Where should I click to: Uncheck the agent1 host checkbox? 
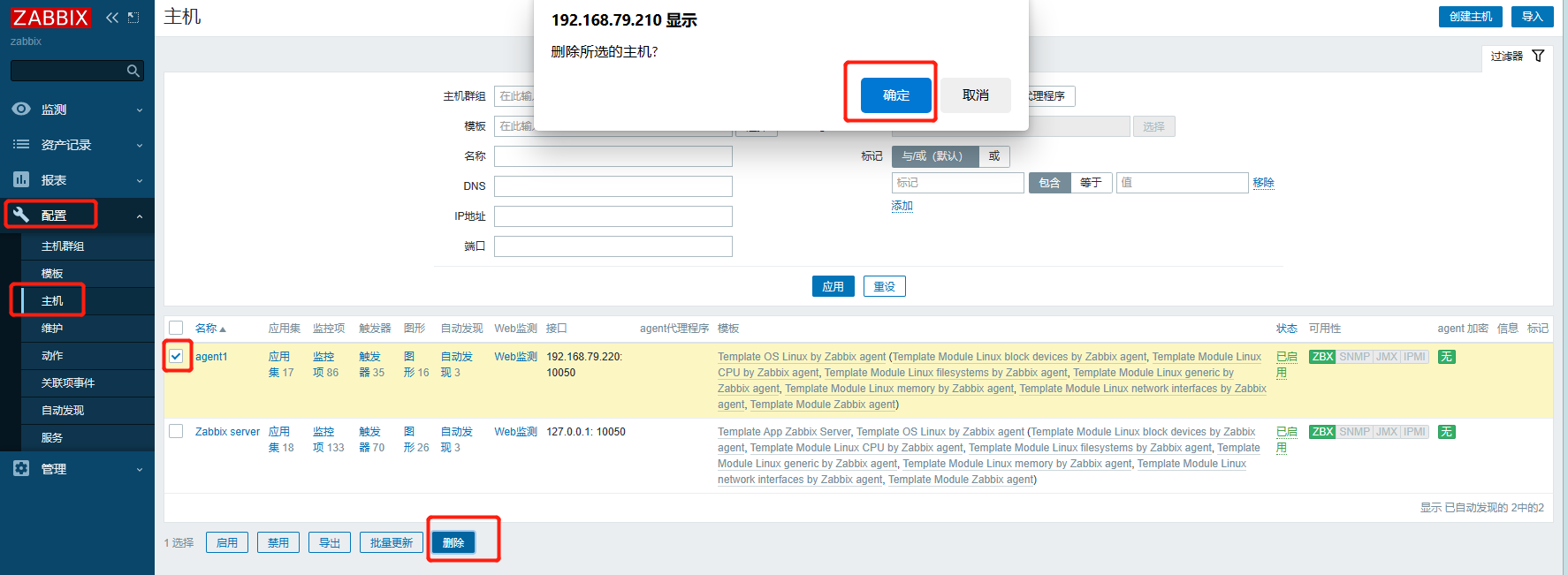pos(176,356)
